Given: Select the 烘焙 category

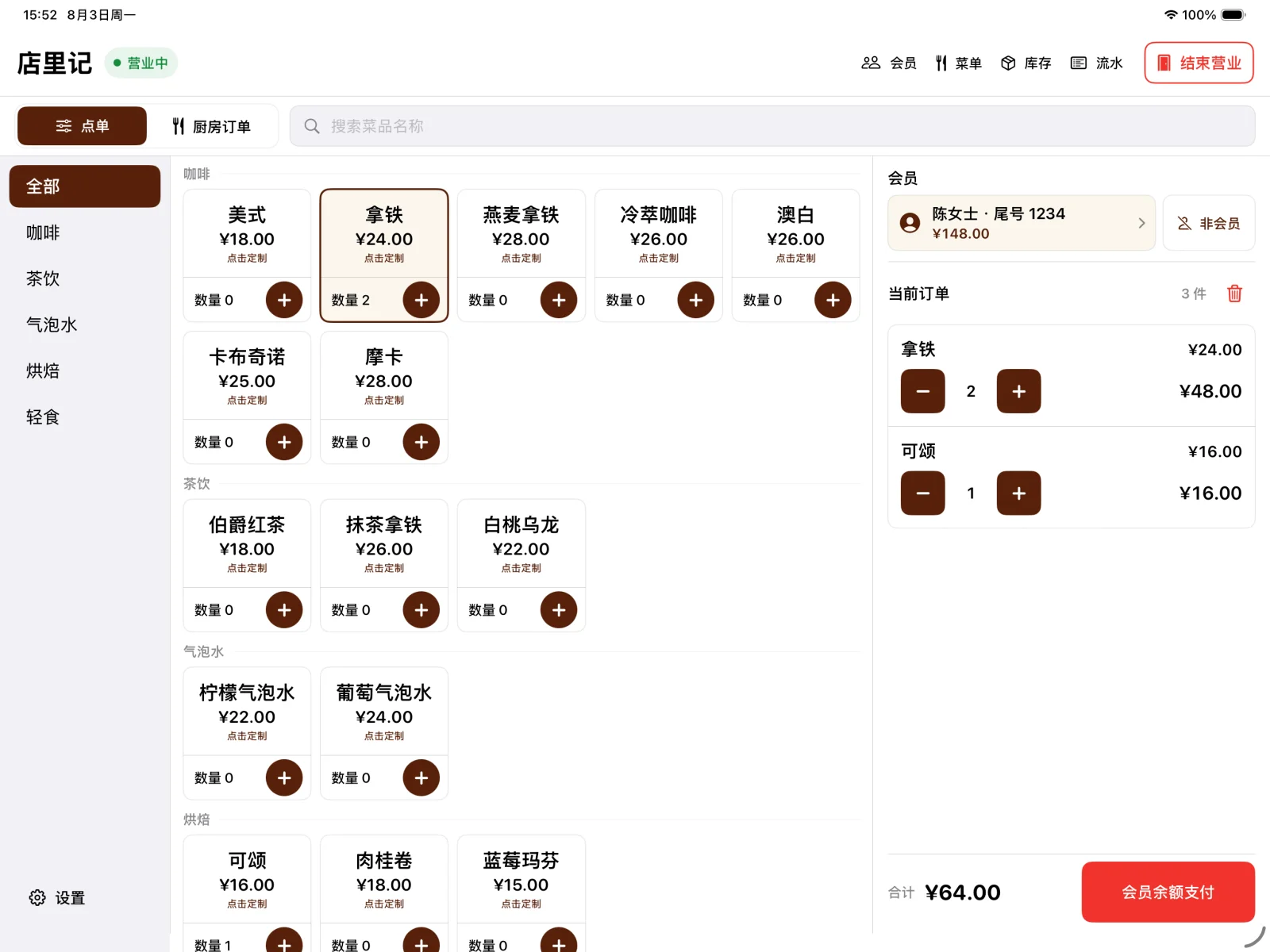Looking at the screenshot, I should [x=85, y=370].
